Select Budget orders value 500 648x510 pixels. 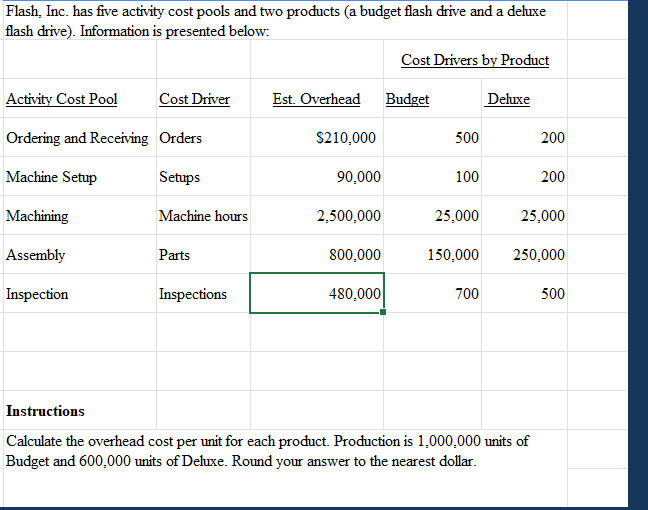[x=432, y=137]
